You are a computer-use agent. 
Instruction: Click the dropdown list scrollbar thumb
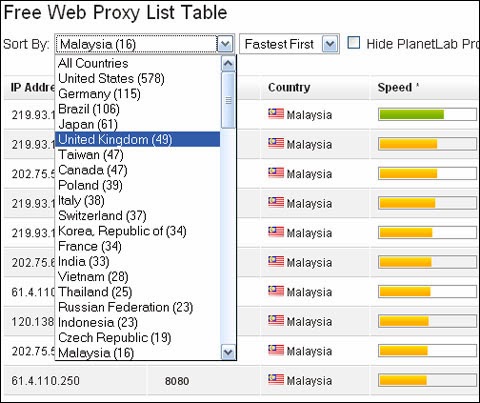pyautogui.click(x=228, y=100)
